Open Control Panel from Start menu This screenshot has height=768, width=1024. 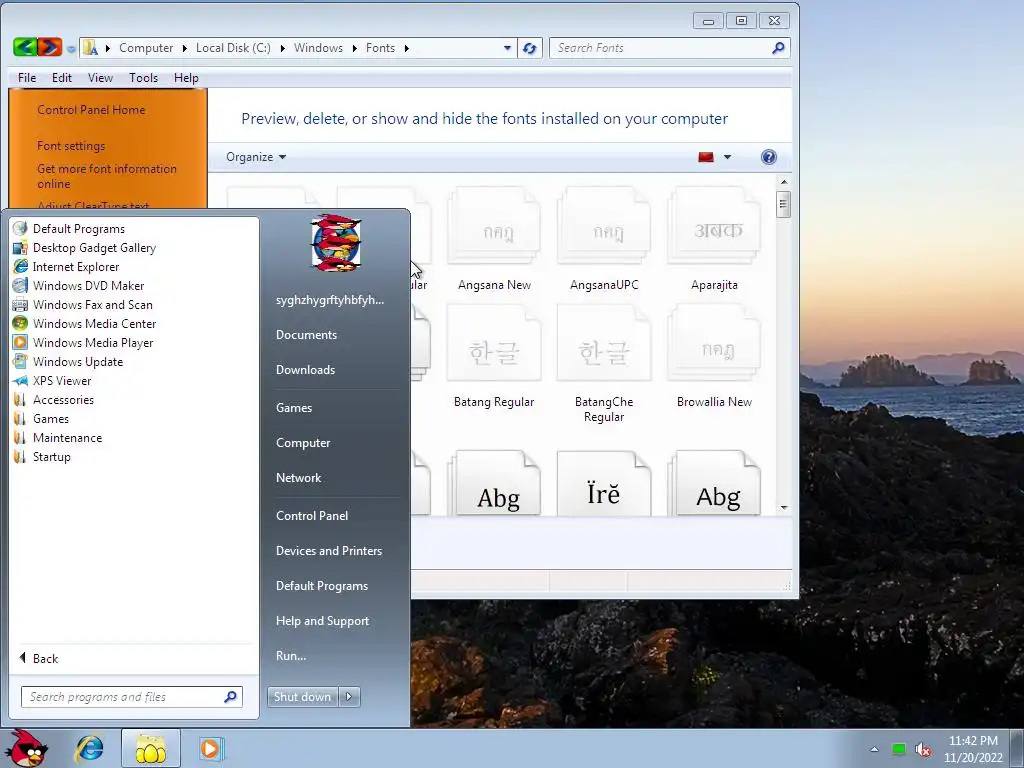click(x=312, y=515)
